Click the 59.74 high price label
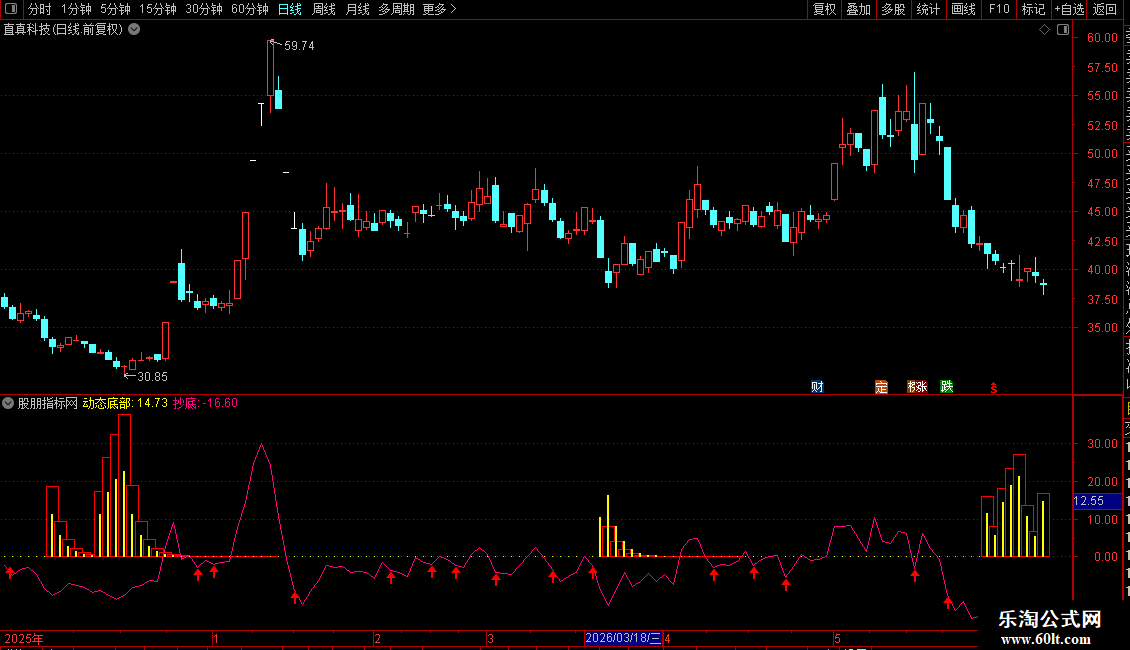Viewport: 1130px width, 650px height. [299, 45]
